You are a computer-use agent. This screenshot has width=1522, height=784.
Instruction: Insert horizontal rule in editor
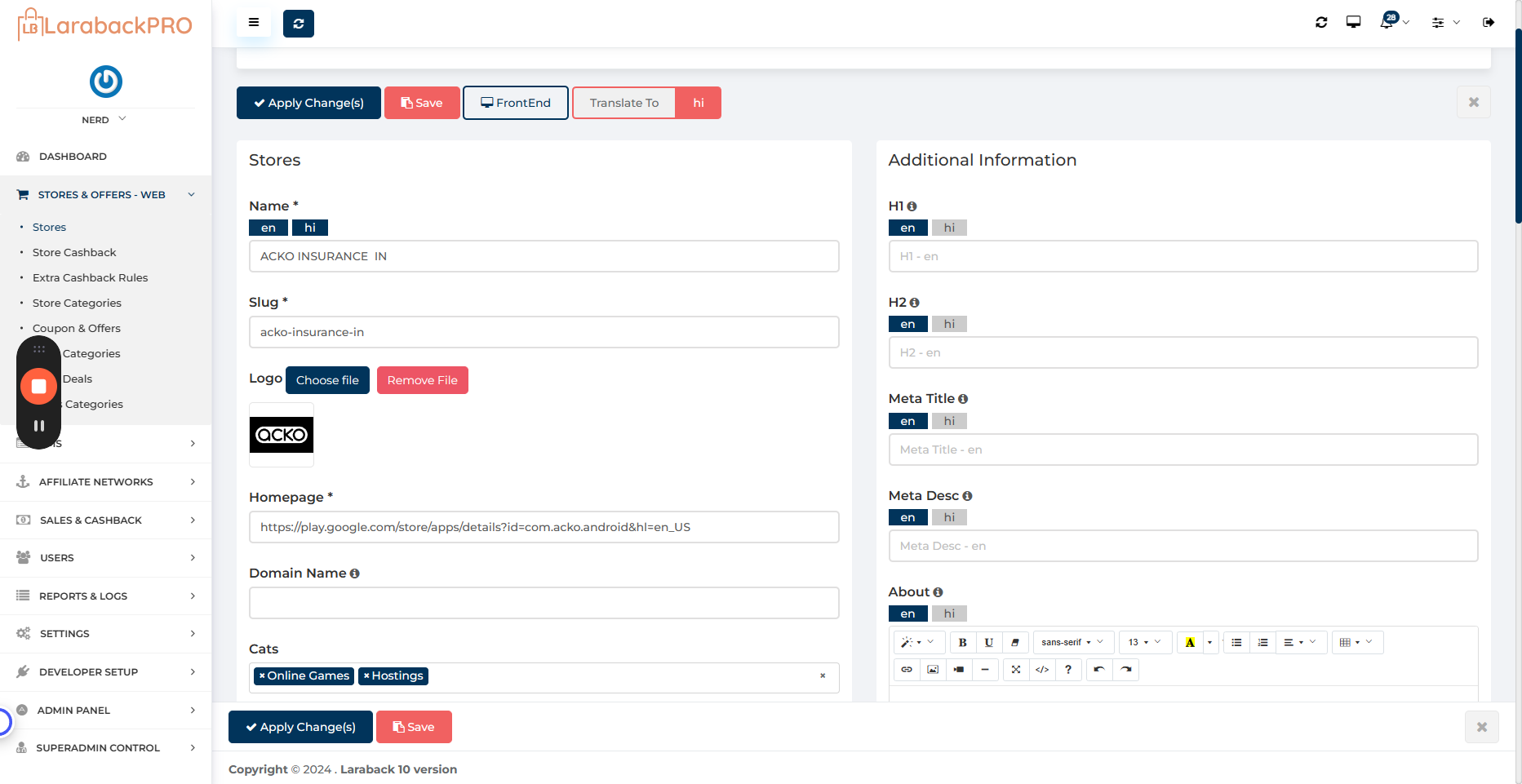[985, 670]
